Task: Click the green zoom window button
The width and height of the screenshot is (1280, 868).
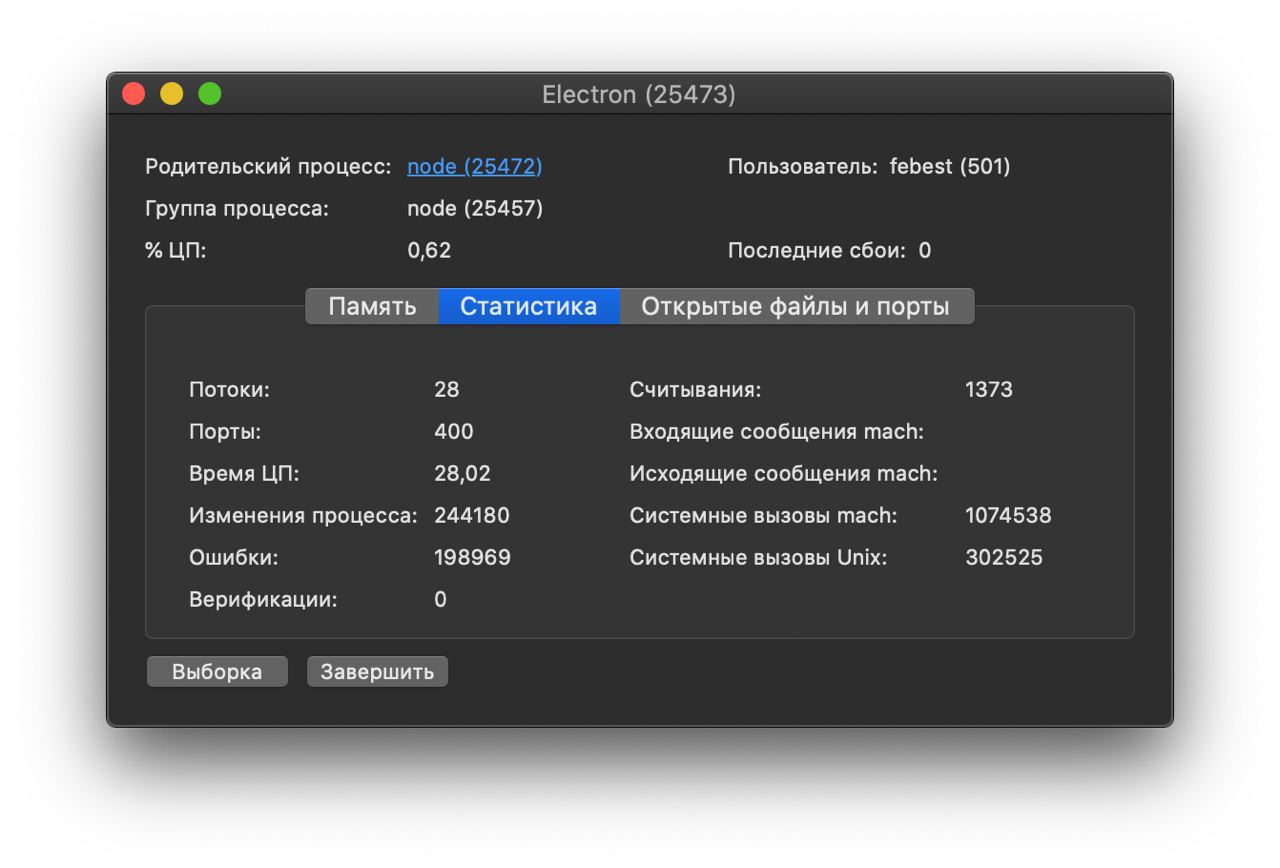Action: click(x=210, y=94)
